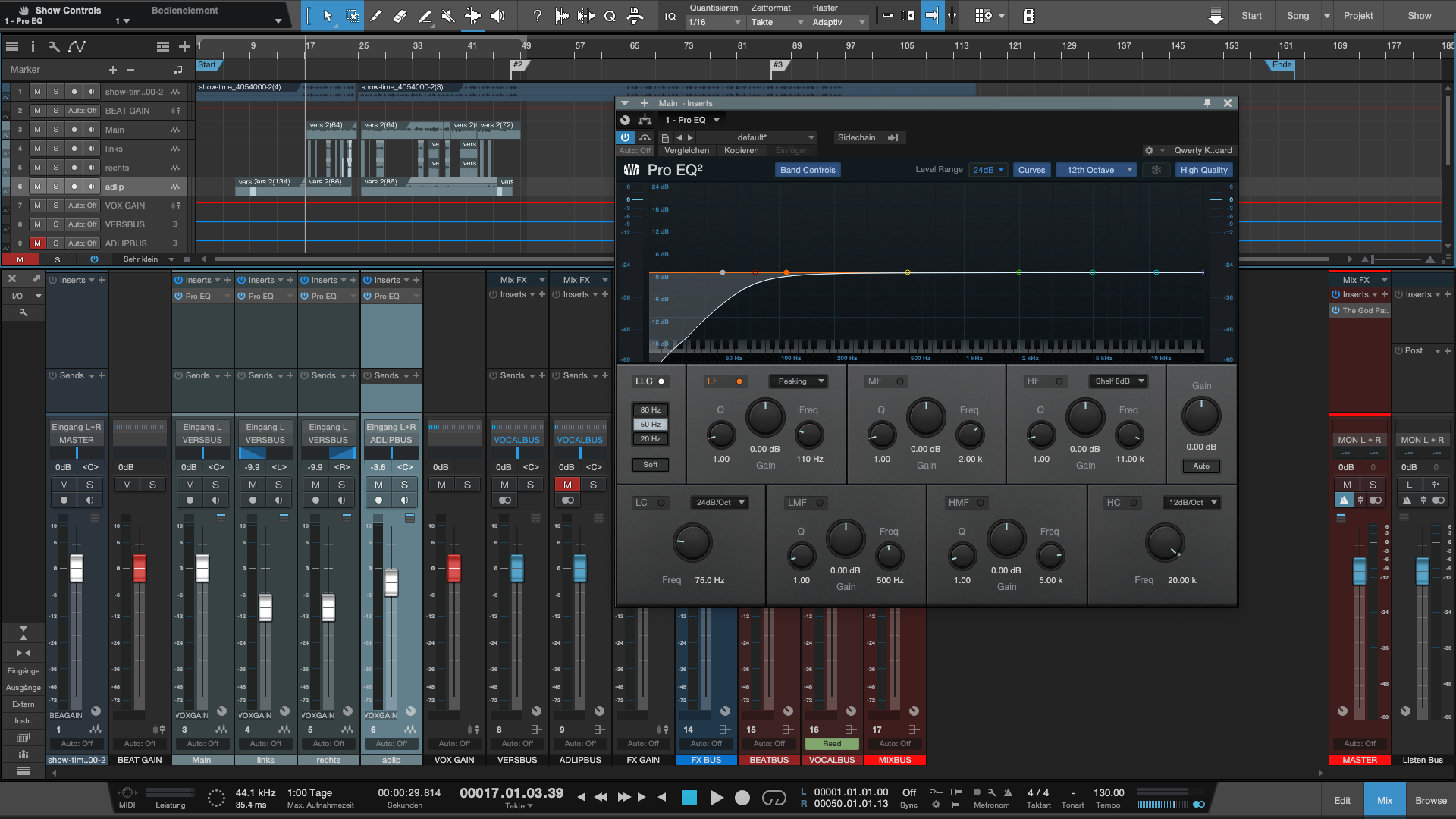Click the Auto gain button
Image resolution: width=1456 pixels, height=819 pixels.
(x=1201, y=466)
